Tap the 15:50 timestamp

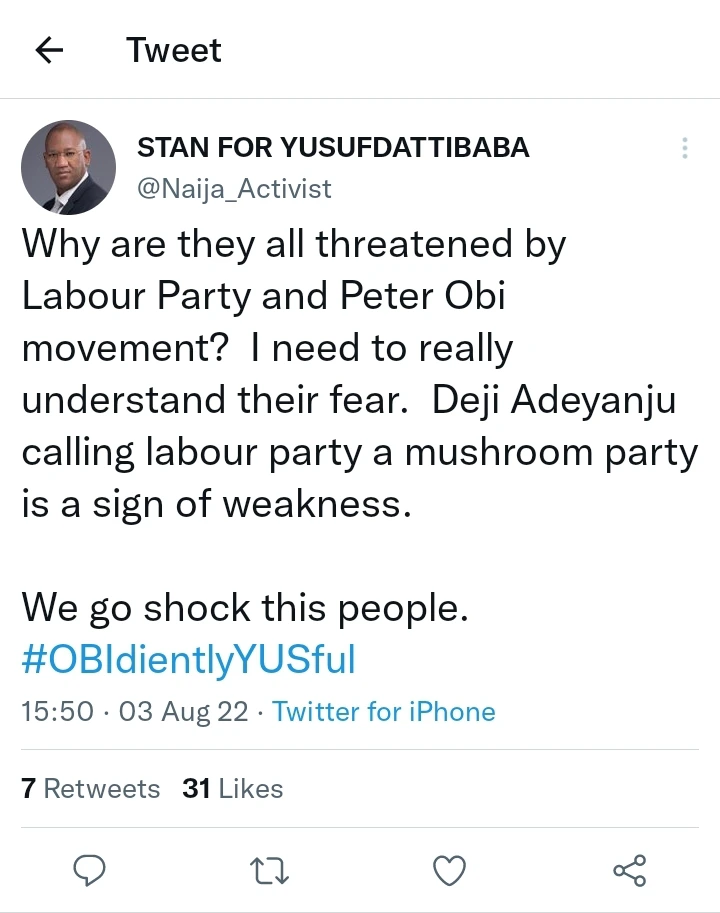pyautogui.click(x=58, y=712)
